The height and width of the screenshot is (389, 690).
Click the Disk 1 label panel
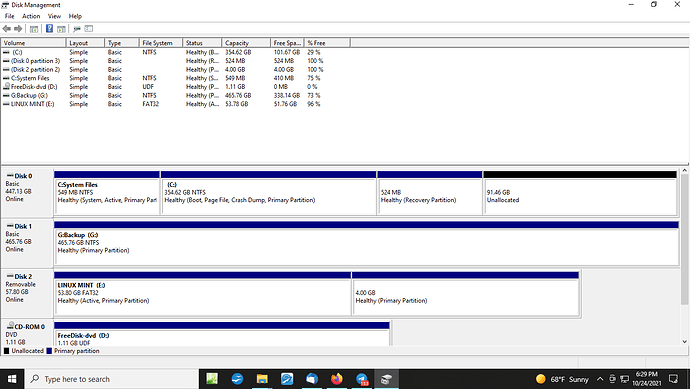click(x=27, y=243)
